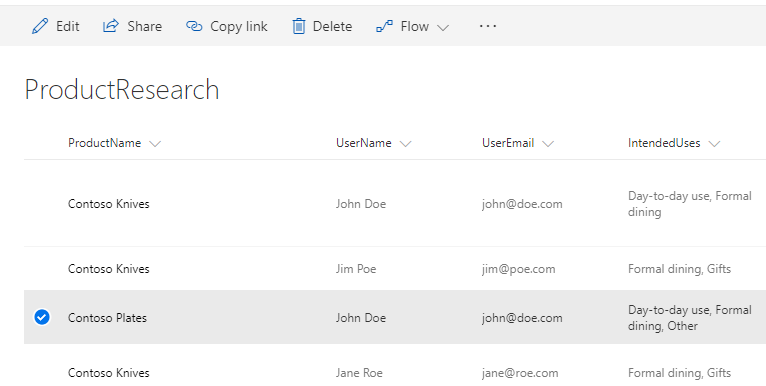Click the Share arrow icon
The height and width of the screenshot is (386, 766).
tap(111, 25)
